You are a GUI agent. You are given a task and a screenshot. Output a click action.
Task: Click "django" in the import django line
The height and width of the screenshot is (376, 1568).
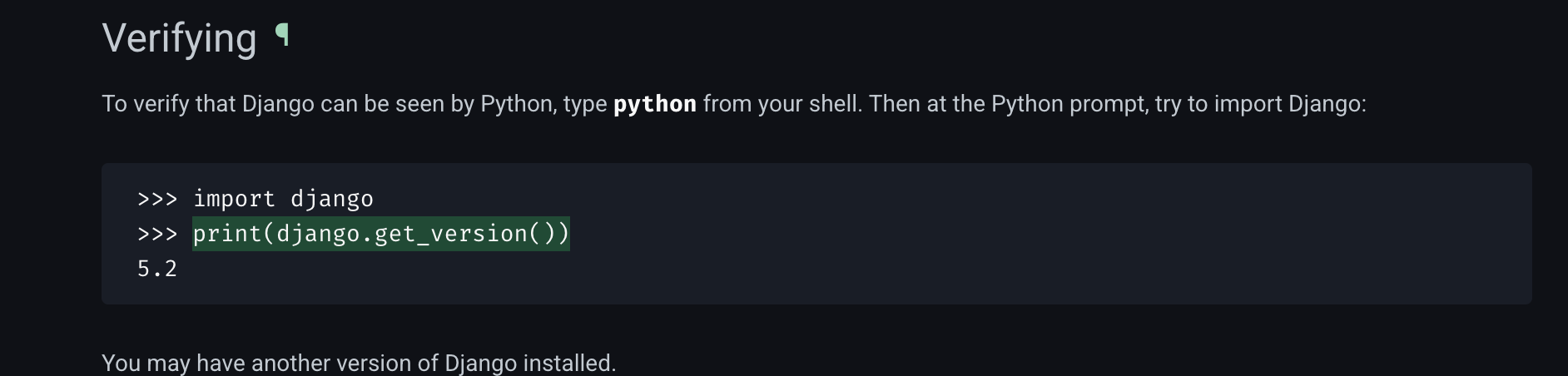pos(332,199)
